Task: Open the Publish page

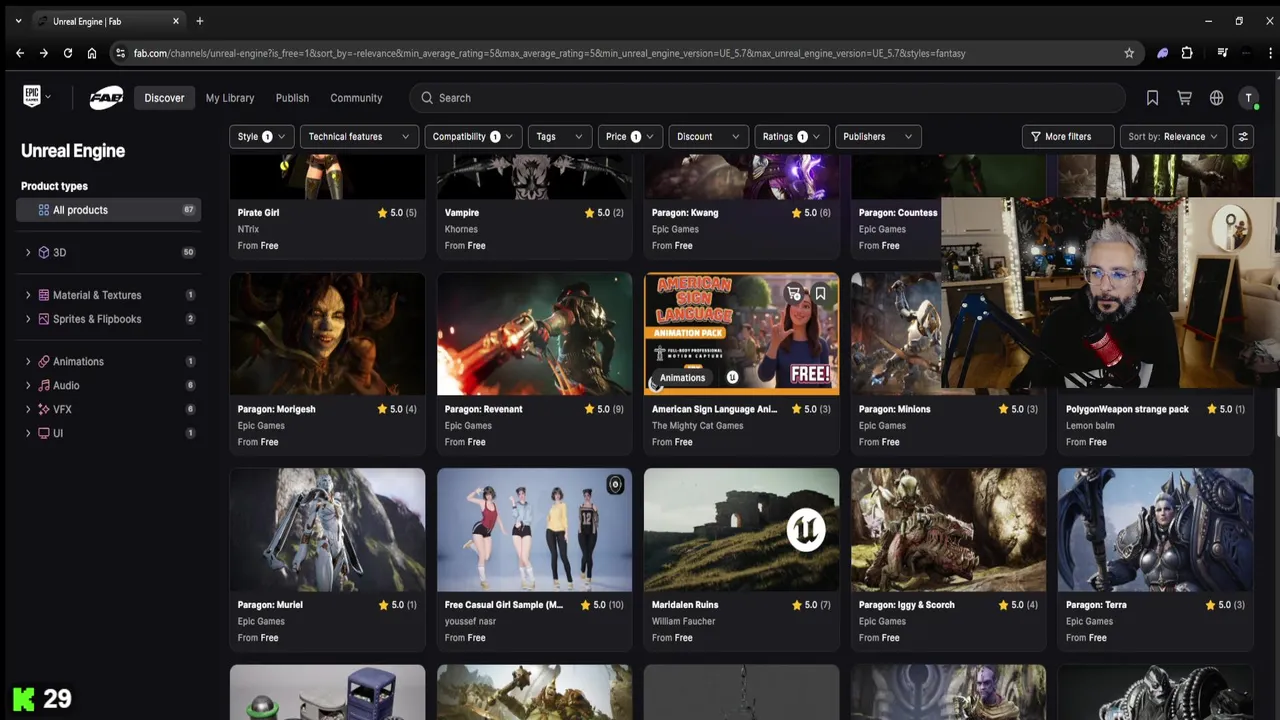Action: (292, 98)
